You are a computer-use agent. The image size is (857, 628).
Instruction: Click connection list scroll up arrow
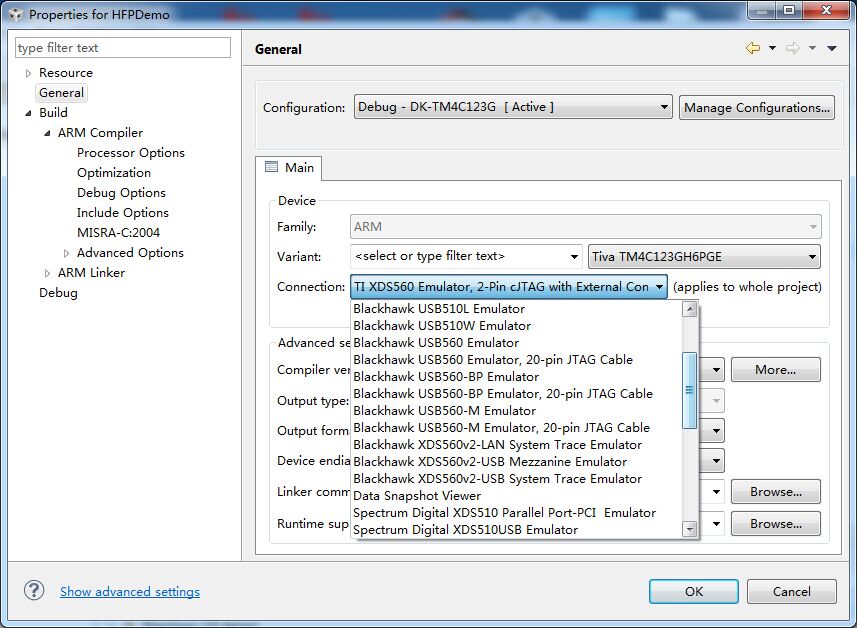pyautogui.click(x=690, y=309)
